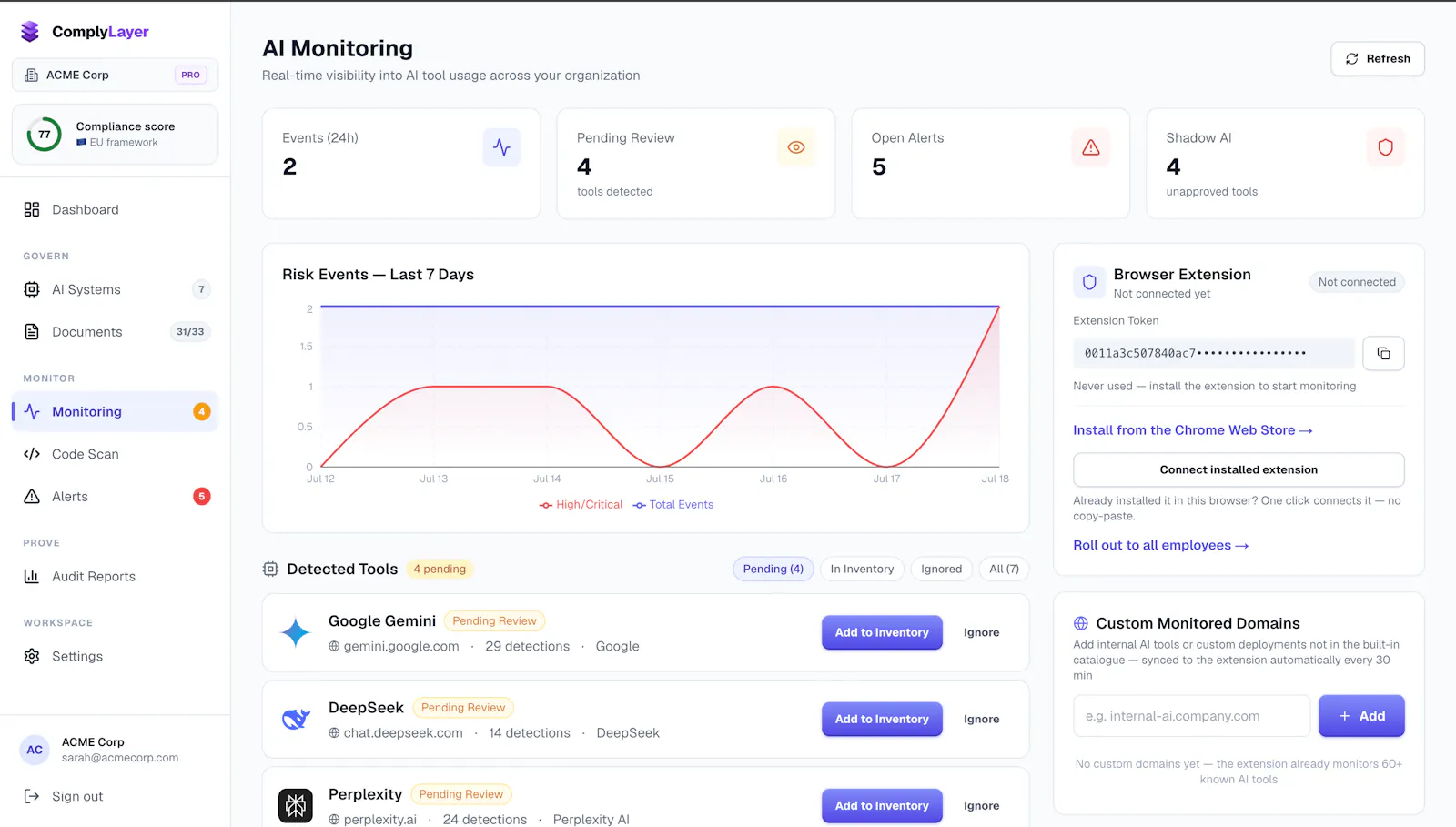Viewport: 1456px width, 827px height.
Task: Click the Extension Token field
Action: [1214, 353]
